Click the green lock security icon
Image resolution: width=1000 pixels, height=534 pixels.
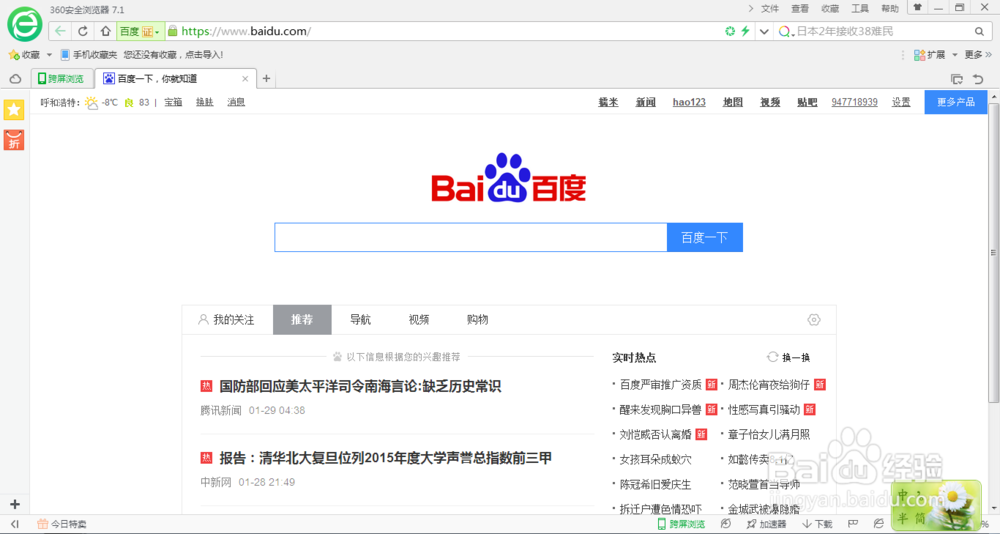(x=172, y=31)
